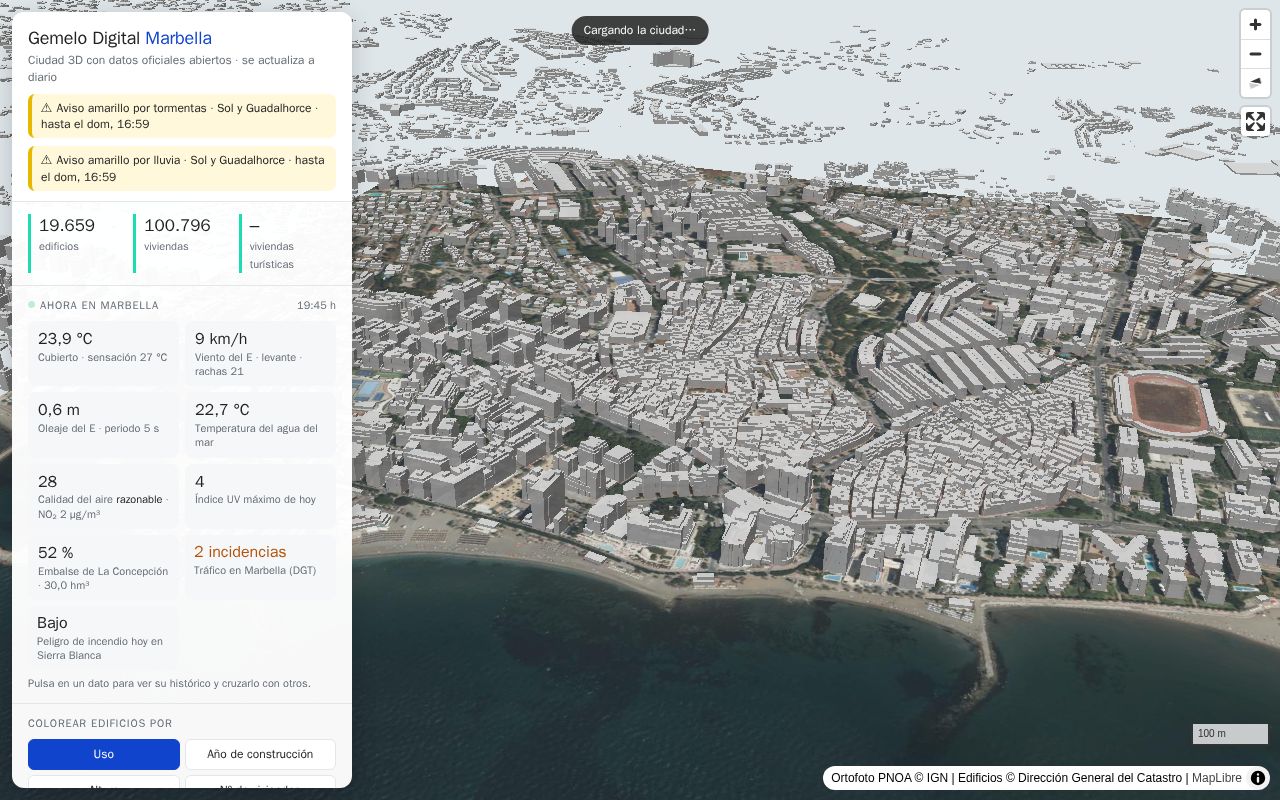The width and height of the screenshot is (1280, 800).
Task: Click the Marbella title text
Action: (x=178, y=38)
